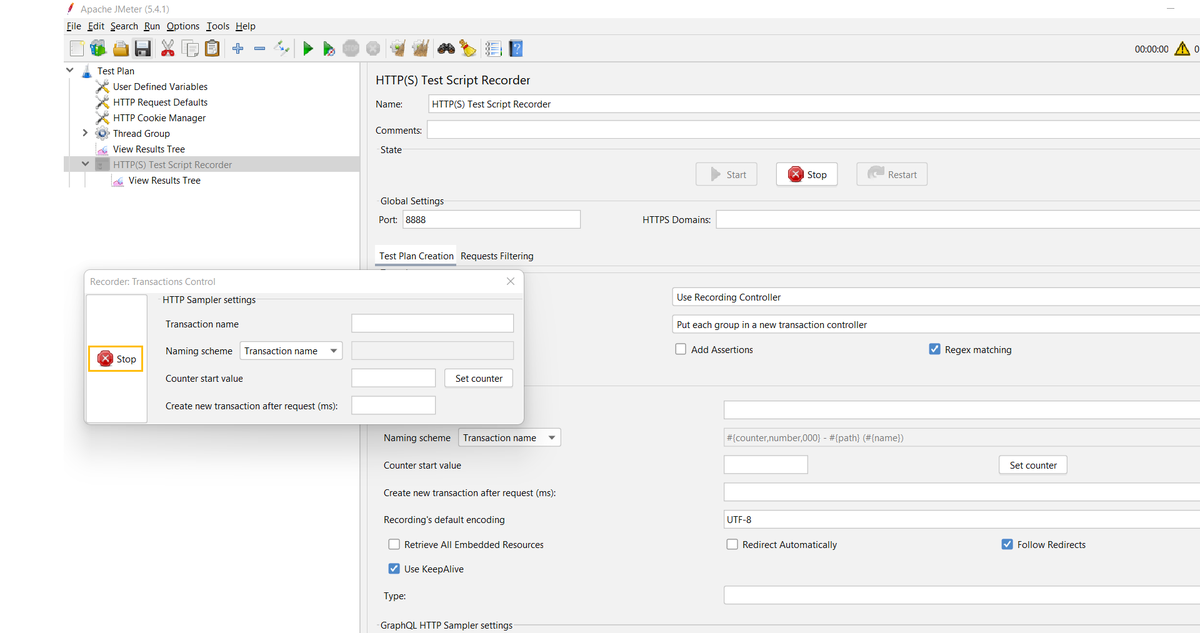Open the Tools menu
This screenshot has height=633, width=1200.
(x=218, y=26)
